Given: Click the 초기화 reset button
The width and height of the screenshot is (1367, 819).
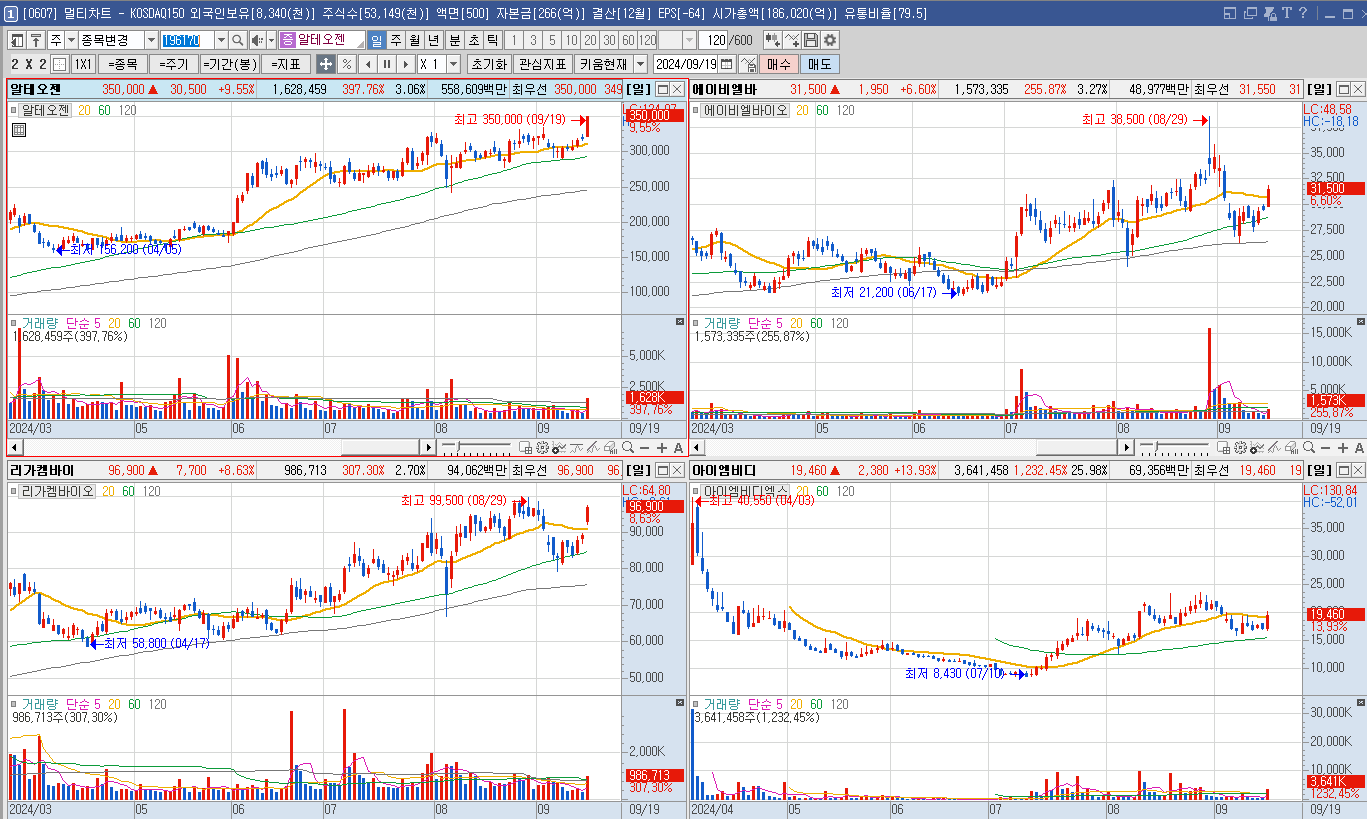Looking at the screenshot, I should click(489, 64).
